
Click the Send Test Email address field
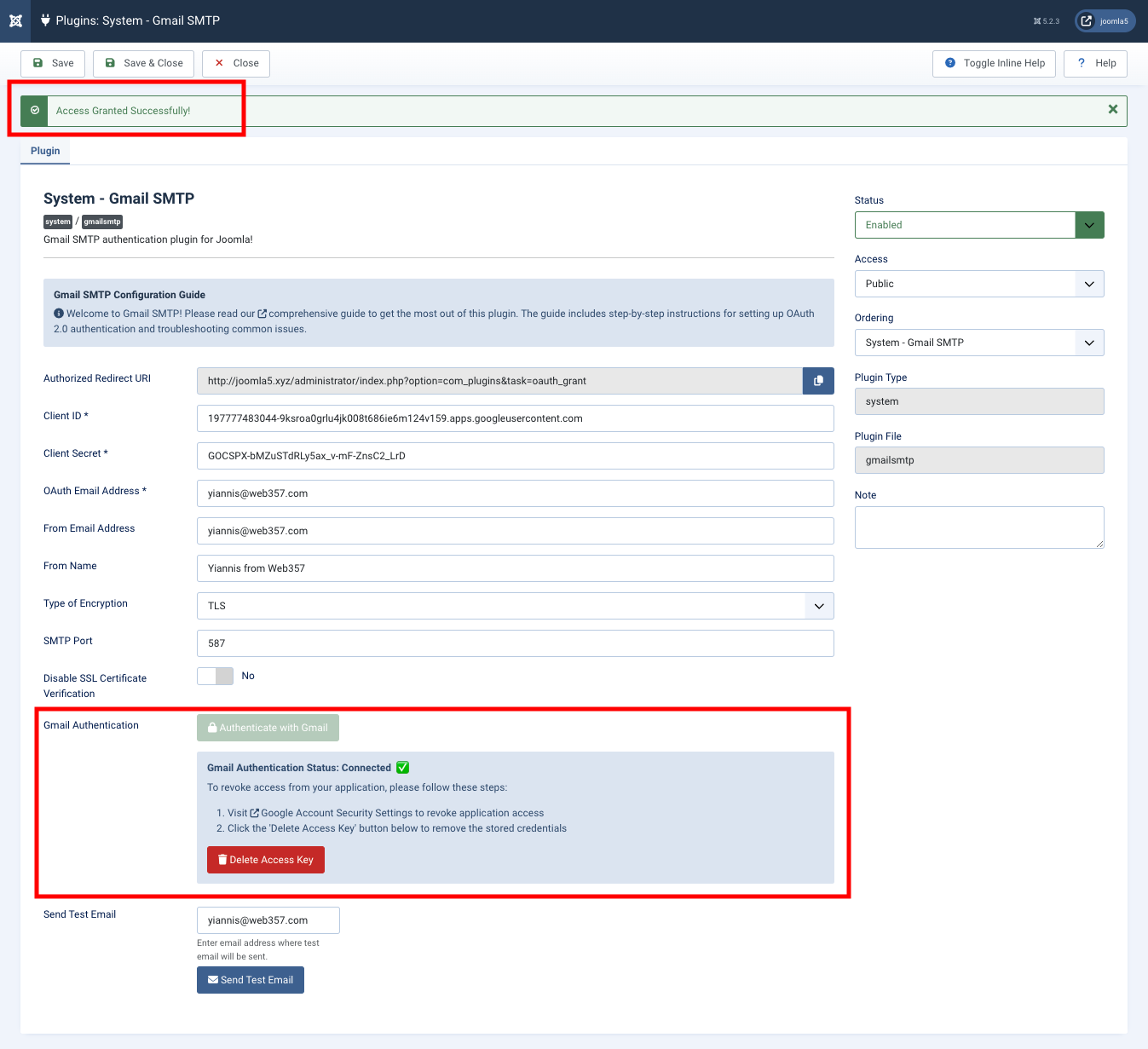[268, 920]
